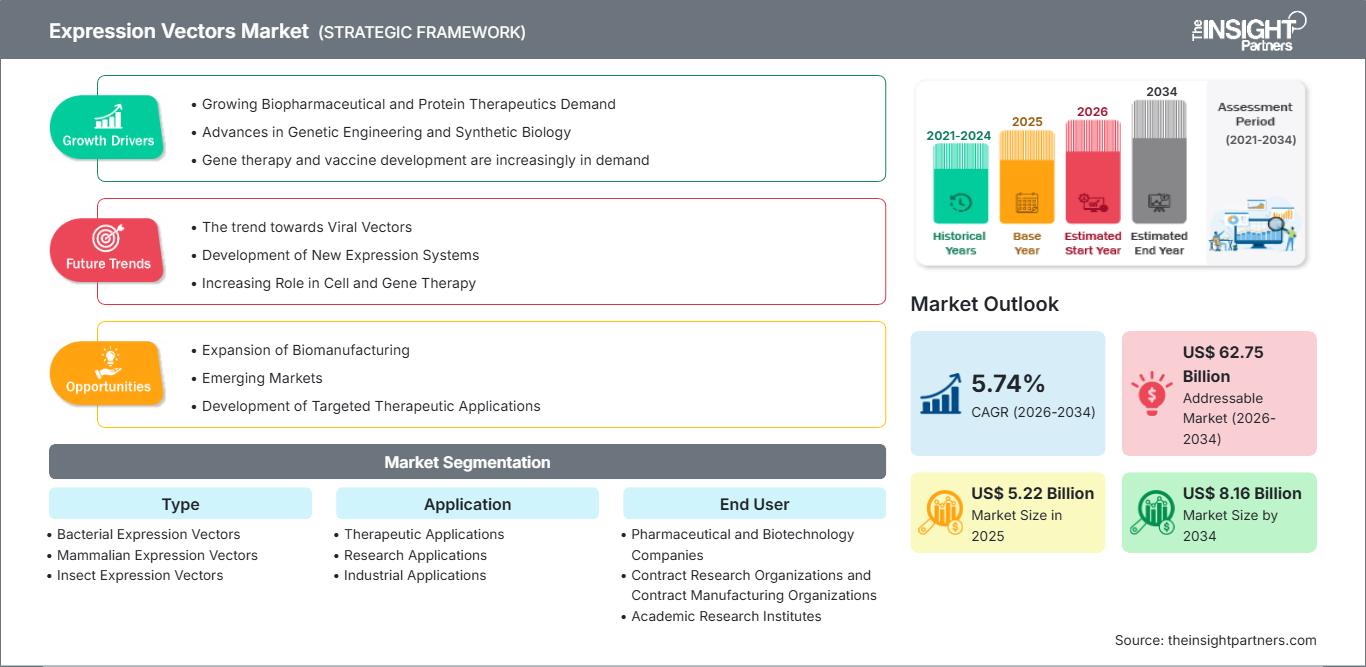Click the Market Segmentation gray banner

pos(467,462)
